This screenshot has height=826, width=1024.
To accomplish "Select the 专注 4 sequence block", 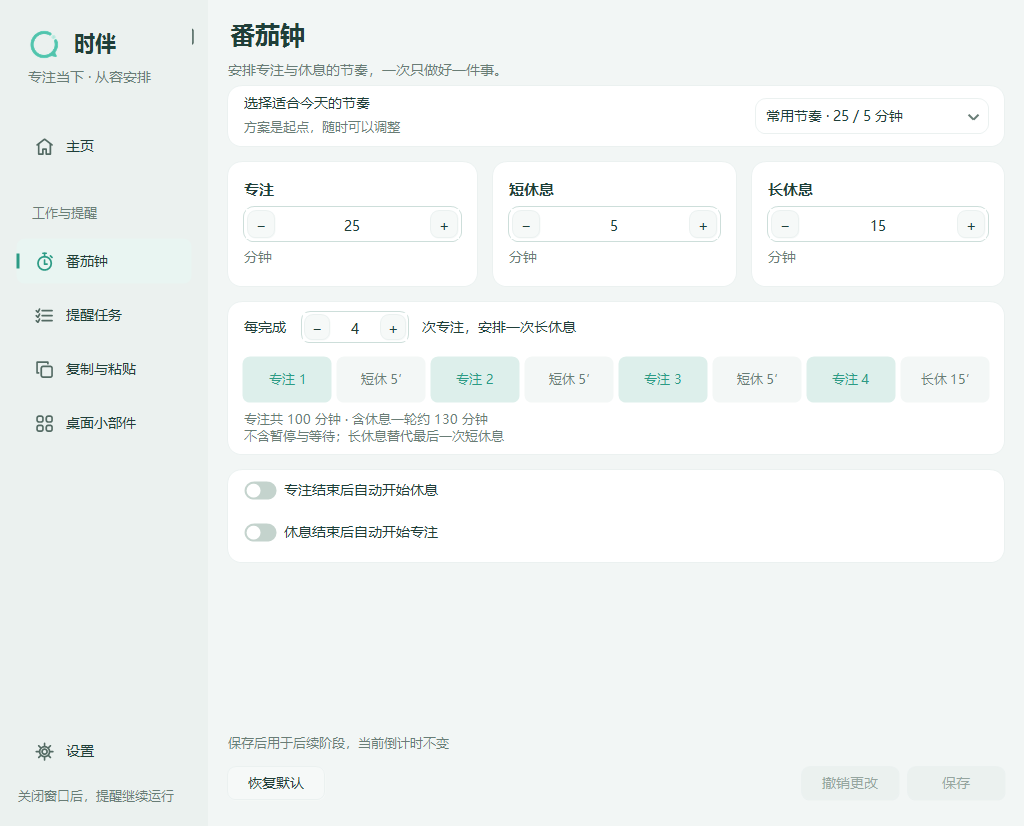I will 851,379.
